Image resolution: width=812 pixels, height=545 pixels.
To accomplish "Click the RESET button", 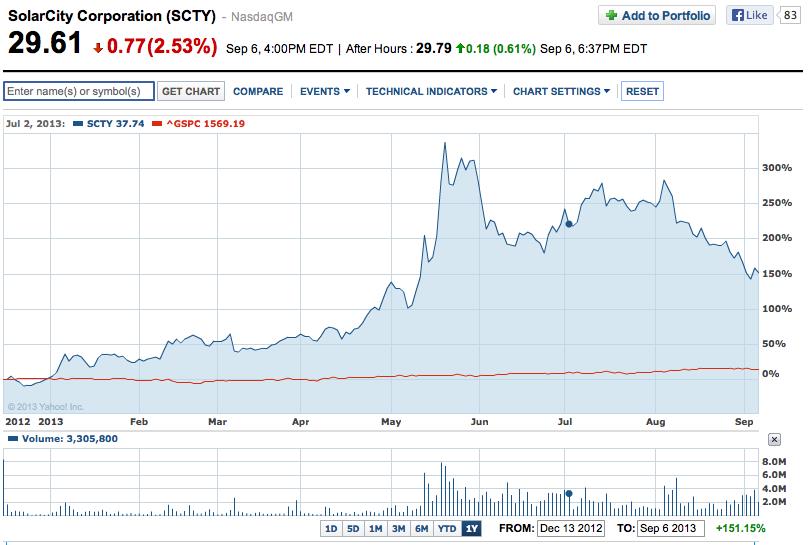I will tap(642, 91).
